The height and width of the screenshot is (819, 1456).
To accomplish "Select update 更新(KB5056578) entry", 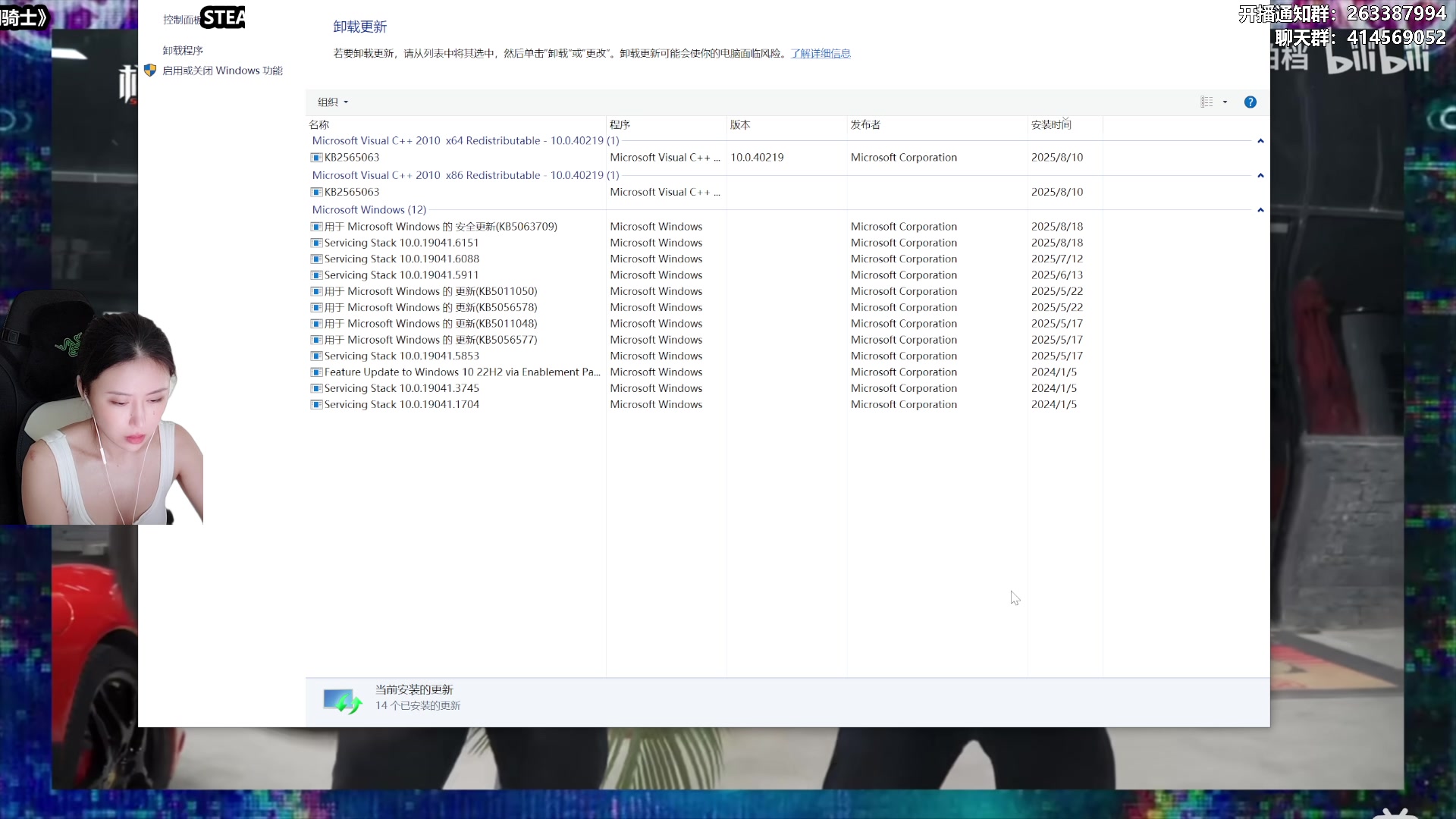I will click(431, 308).
